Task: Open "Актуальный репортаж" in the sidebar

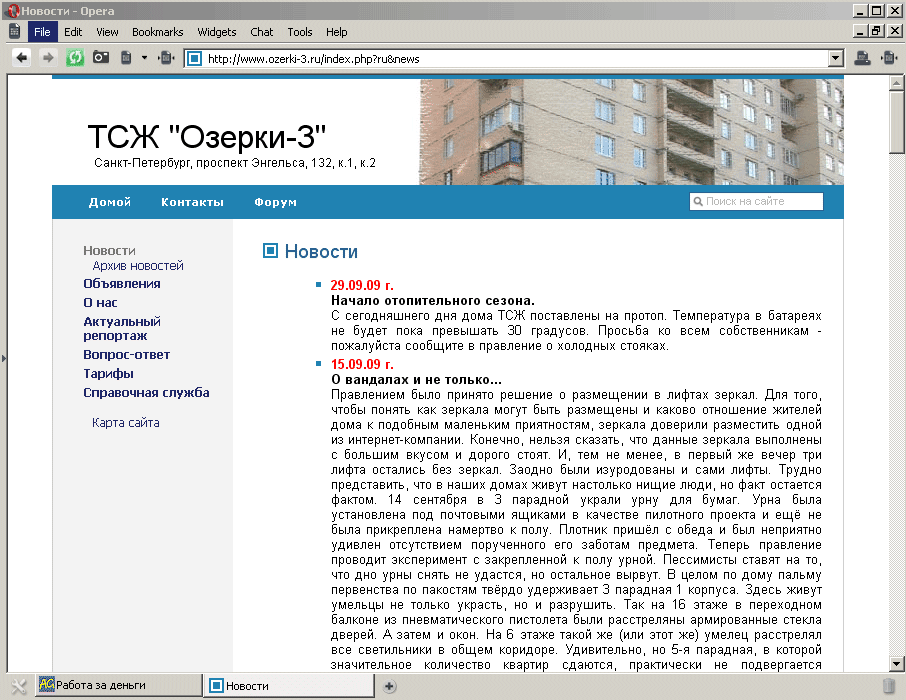Action: tap(122, 328)
